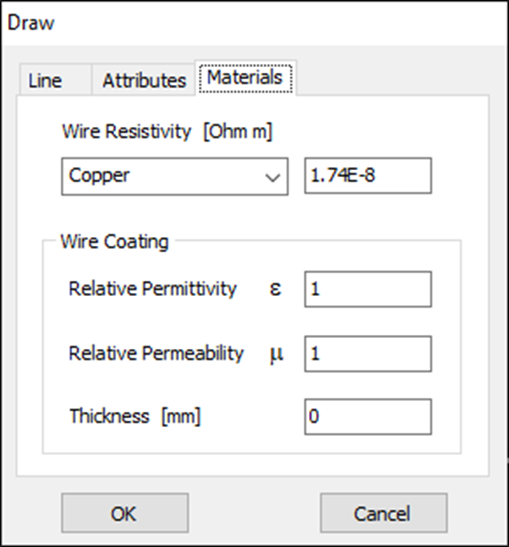Open the Copper material combo box
This screenshot has height=547, width=509.
coord(175,176)
